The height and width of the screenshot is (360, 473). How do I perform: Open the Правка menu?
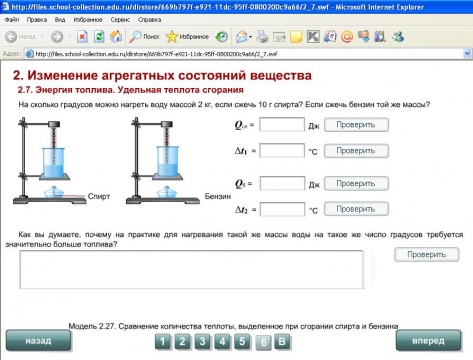pyautogui.click(x=37, y=20)
